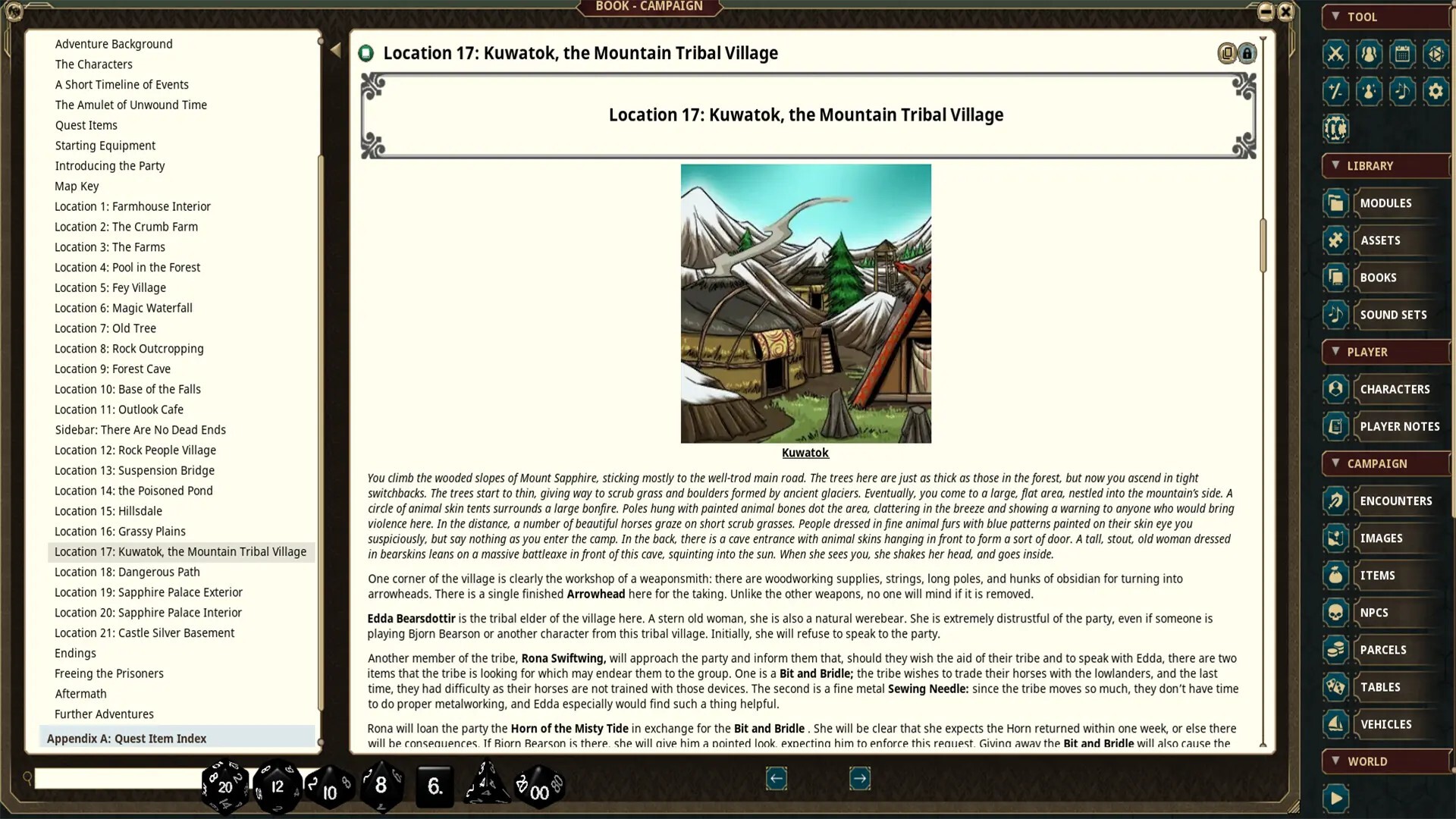Toggle the story panel collapse arrow
Image resolution: width=1456 pixels, height=819 pixels.
pos(336,49)
